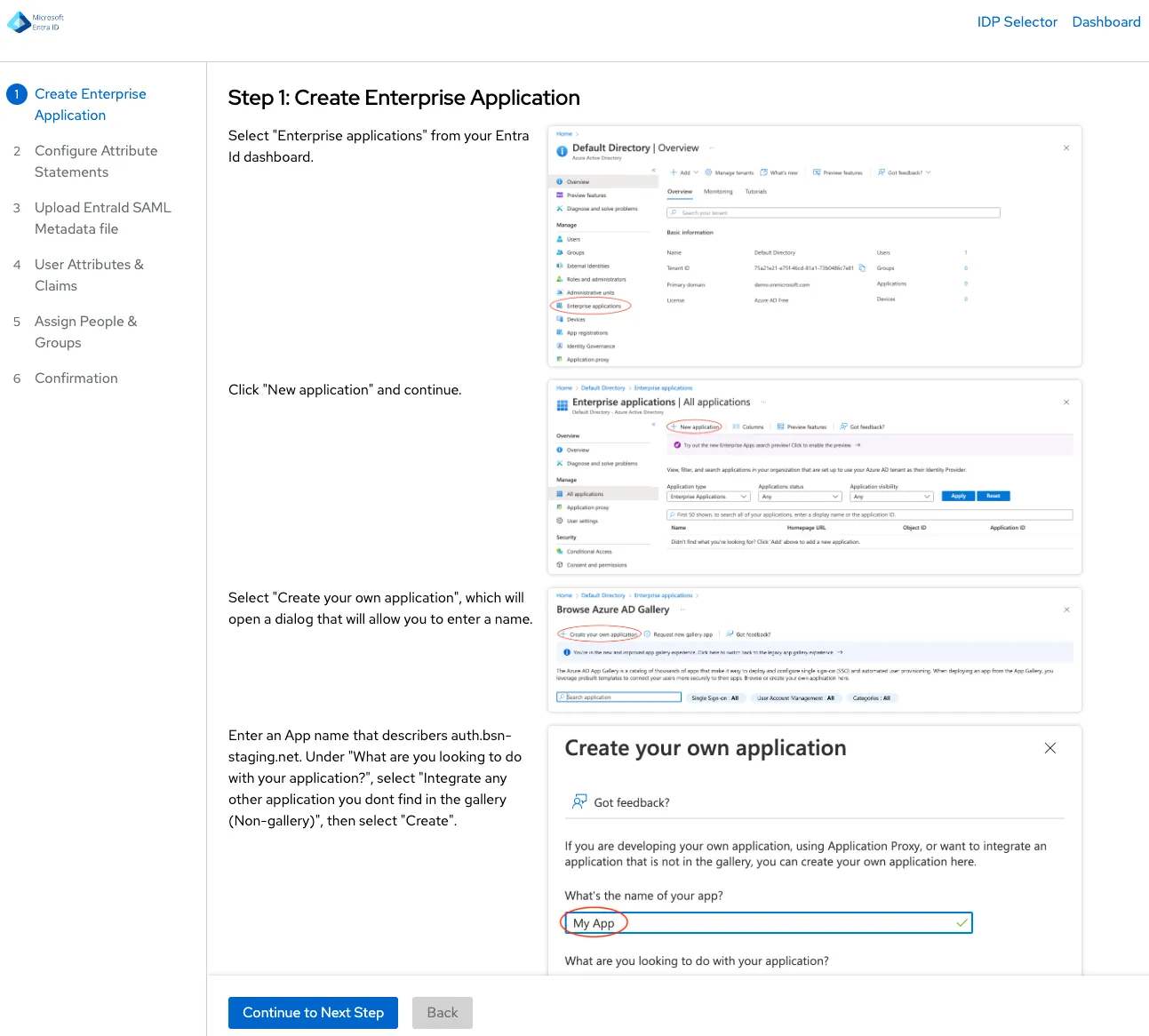The width and height of the screenshot is (1149, 1036).
Task: Click the "Step 1: Create Enterprise Application" heading
Action: pos(404,98)
